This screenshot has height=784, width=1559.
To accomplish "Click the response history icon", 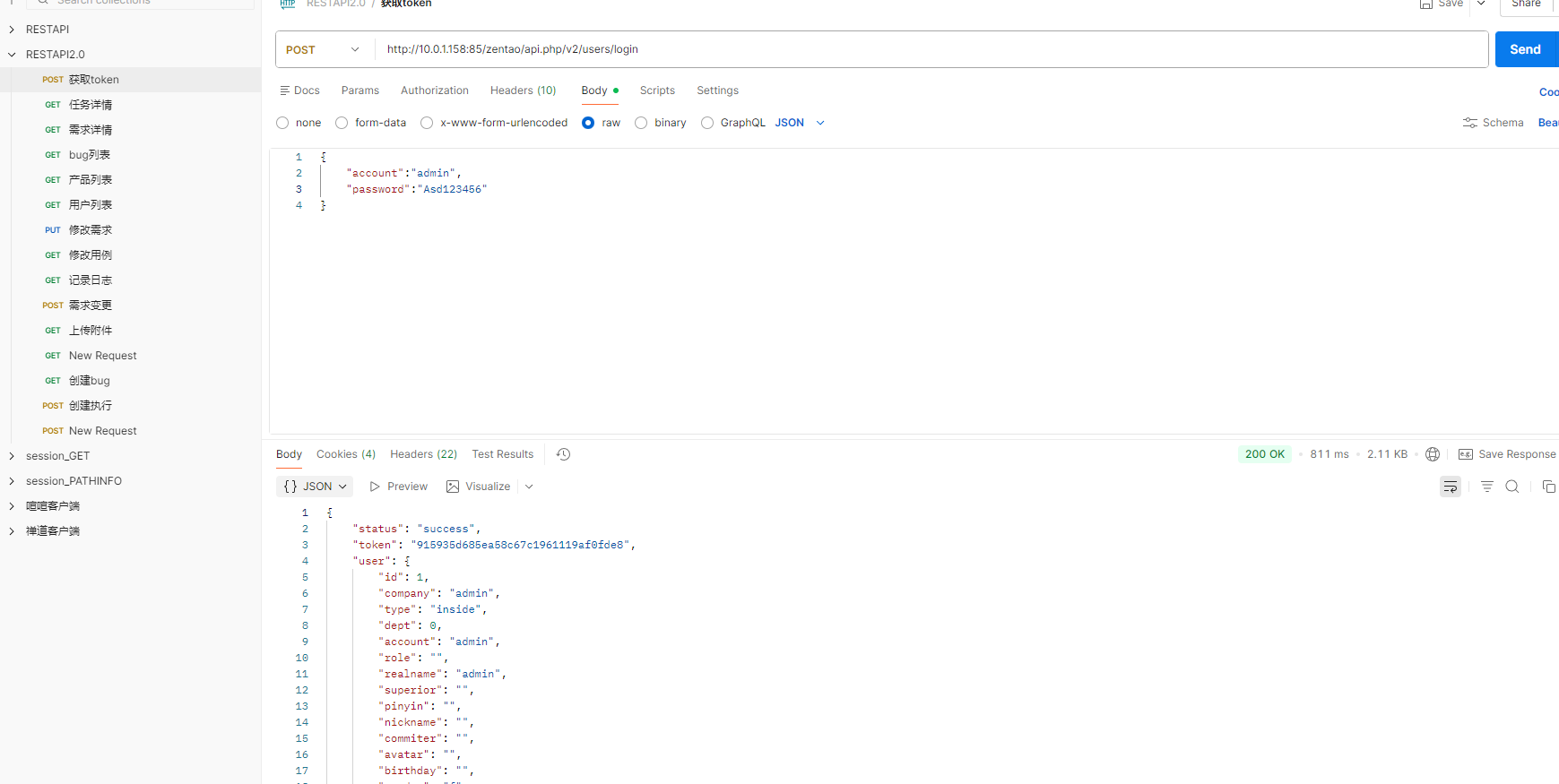I will pos(563,454).
